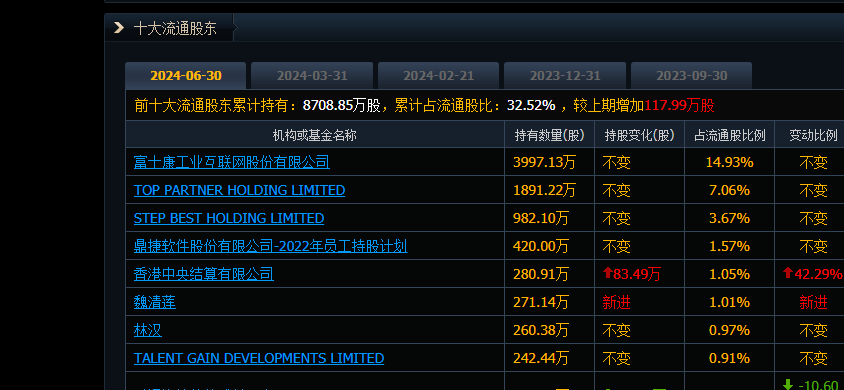The image size is (844, 390).
Task: Click the chevron icon beside 十大流通股东
Action: 119,28
